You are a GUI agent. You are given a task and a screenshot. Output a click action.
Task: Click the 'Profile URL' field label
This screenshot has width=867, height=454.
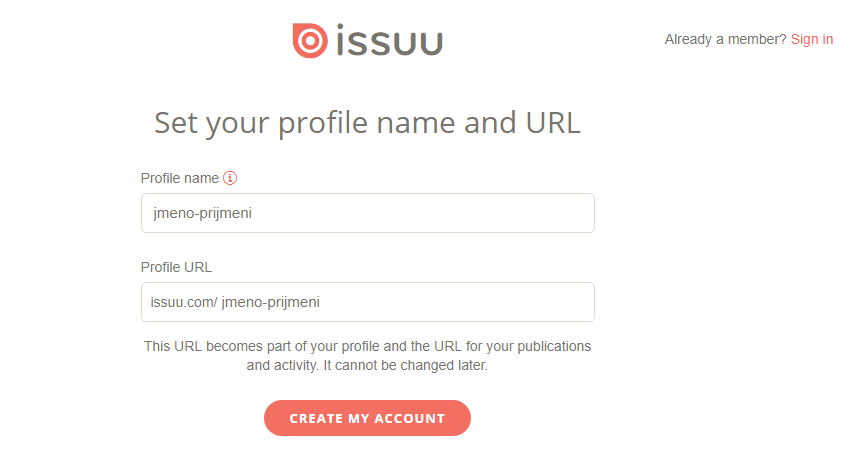(x=176, y=267)
